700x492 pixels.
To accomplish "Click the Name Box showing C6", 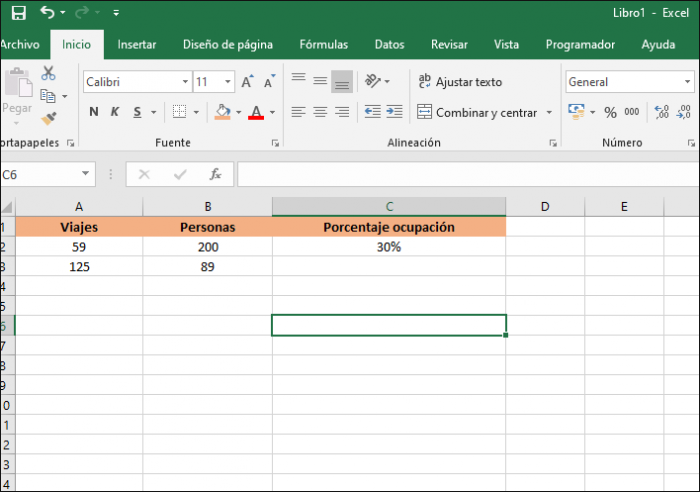I will point(40,174).
